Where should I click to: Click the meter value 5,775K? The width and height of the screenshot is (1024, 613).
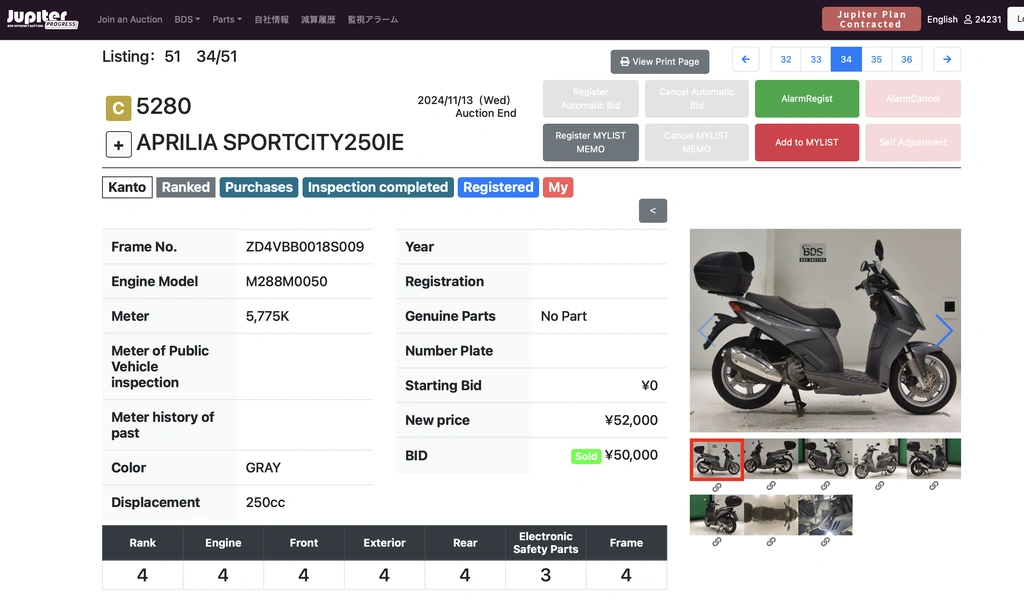click(267, 316)
